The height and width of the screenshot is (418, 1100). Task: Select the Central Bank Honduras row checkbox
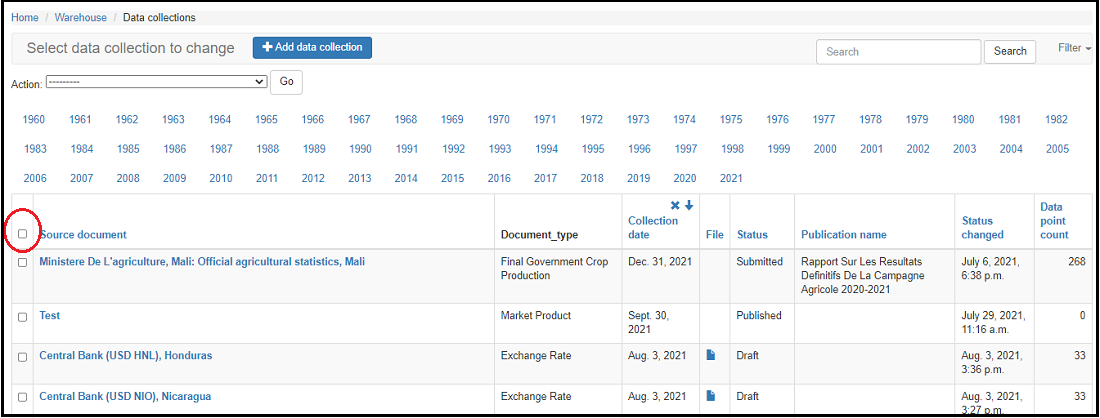(x=23, y=356)
